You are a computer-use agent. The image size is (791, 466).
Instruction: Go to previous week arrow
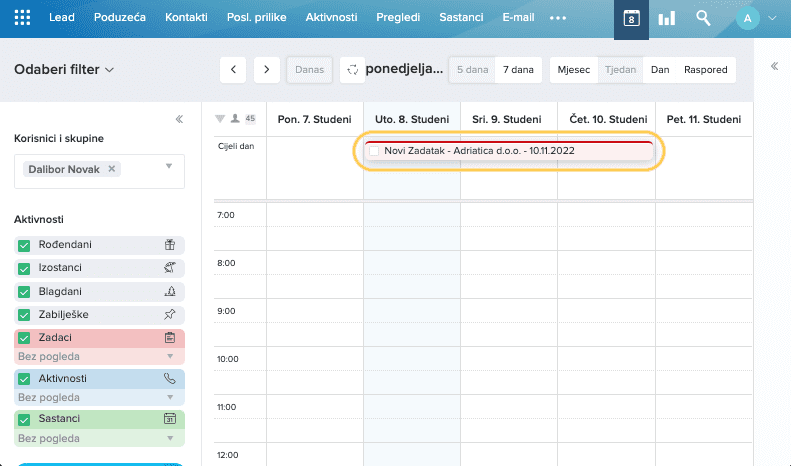click(233, 70)
